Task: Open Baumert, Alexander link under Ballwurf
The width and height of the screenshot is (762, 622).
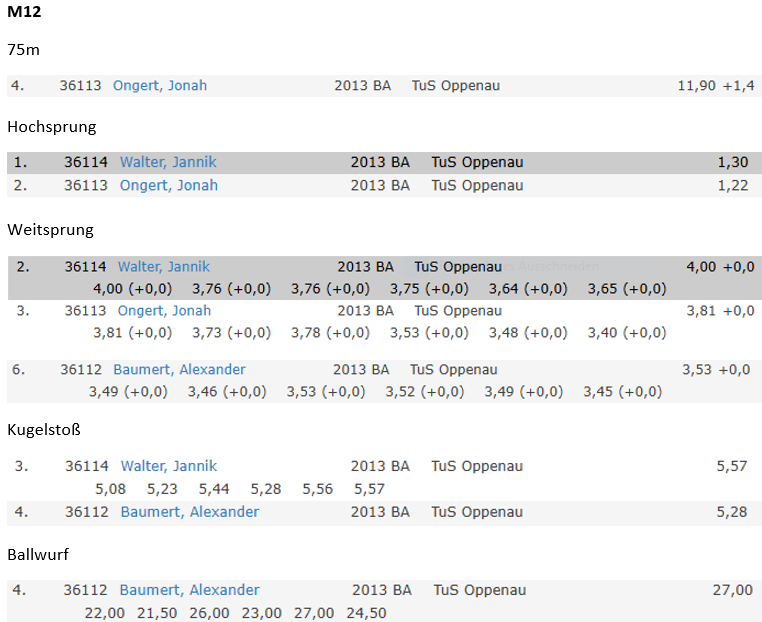Action: (190, 590)
